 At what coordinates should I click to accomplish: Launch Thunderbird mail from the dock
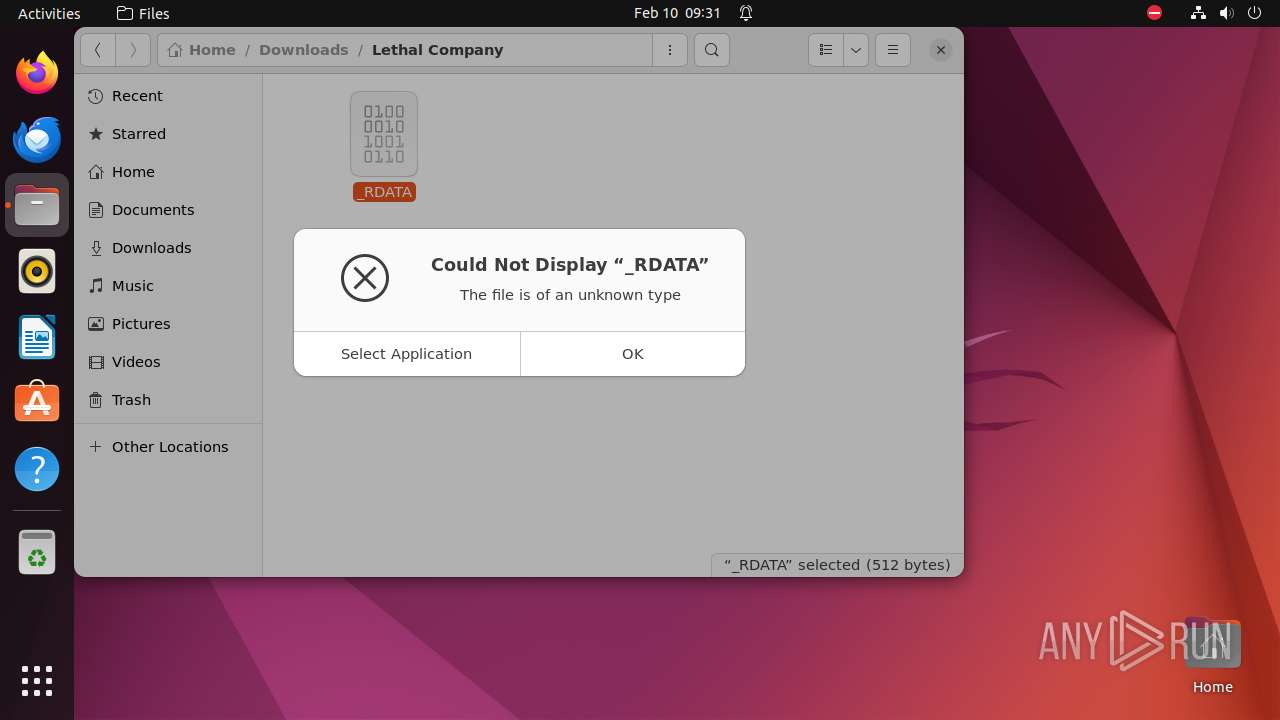37,139
